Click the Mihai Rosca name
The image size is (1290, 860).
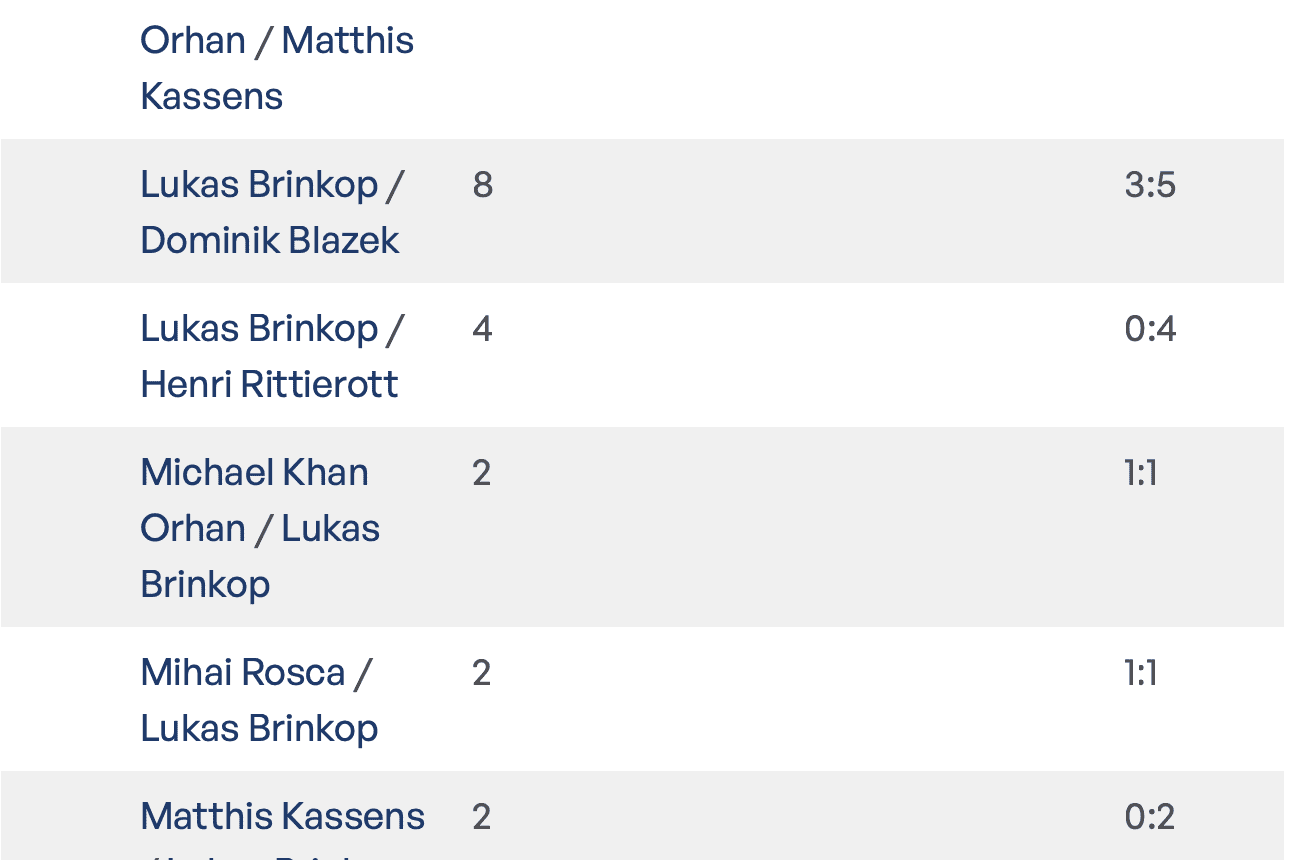(x=243, y=673)
